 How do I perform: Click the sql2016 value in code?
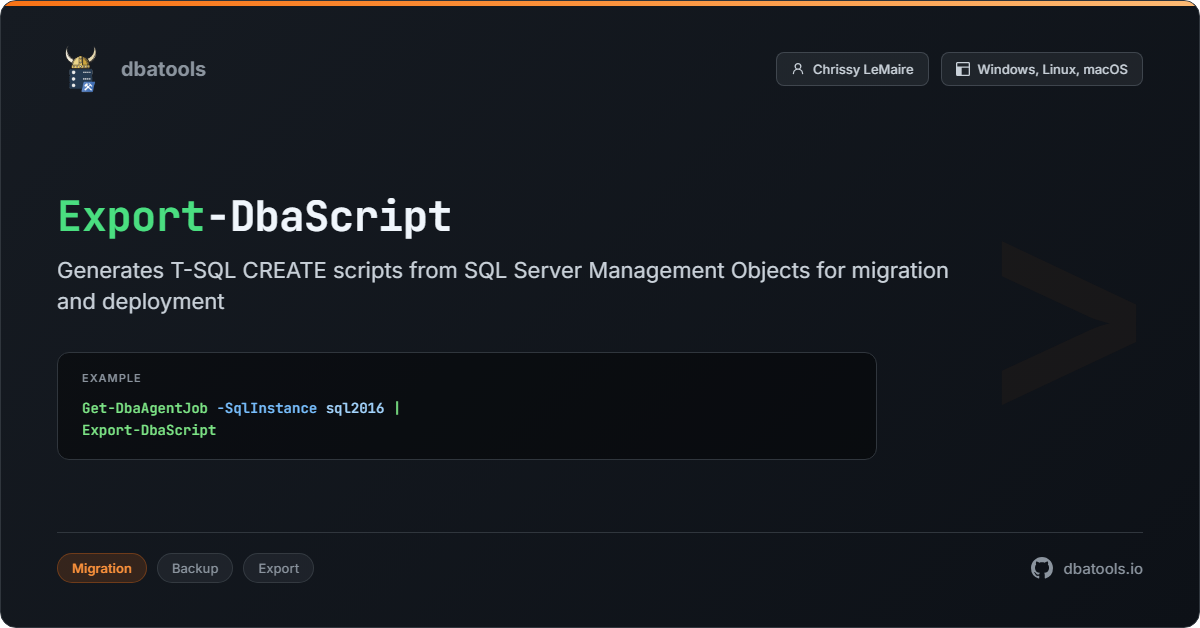(x=354, y=408)
